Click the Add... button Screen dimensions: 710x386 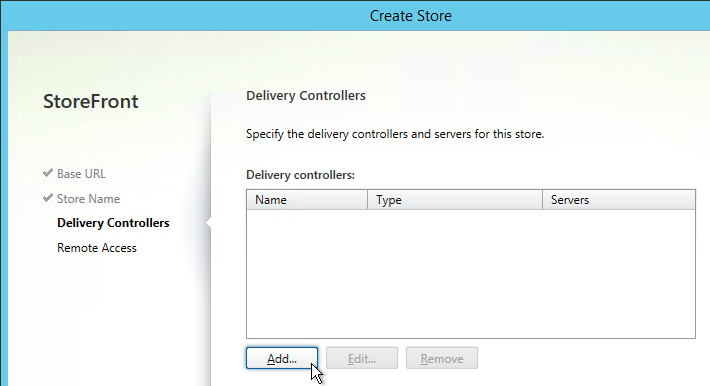click(282, 358)
